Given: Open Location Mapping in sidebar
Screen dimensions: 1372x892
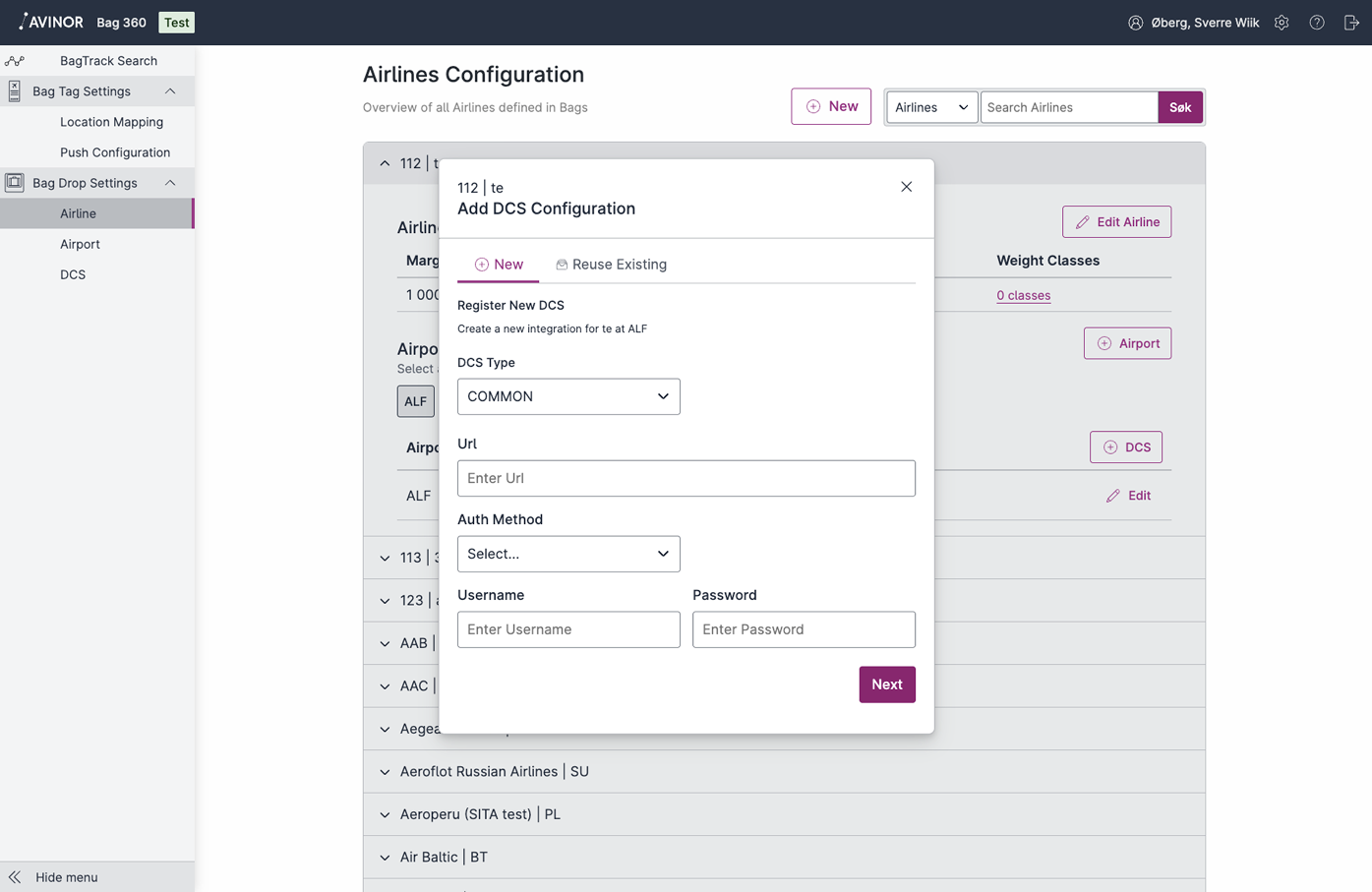Looking at the screenshot, I should tap(111, 122).
